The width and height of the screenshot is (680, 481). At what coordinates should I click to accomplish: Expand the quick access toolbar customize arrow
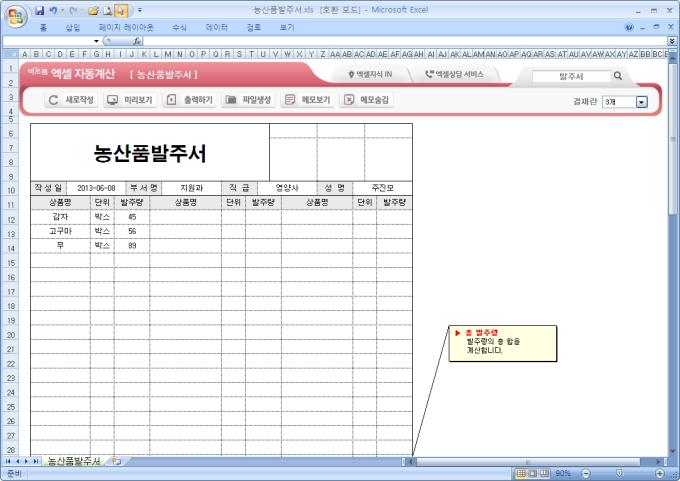click(140, 10)
